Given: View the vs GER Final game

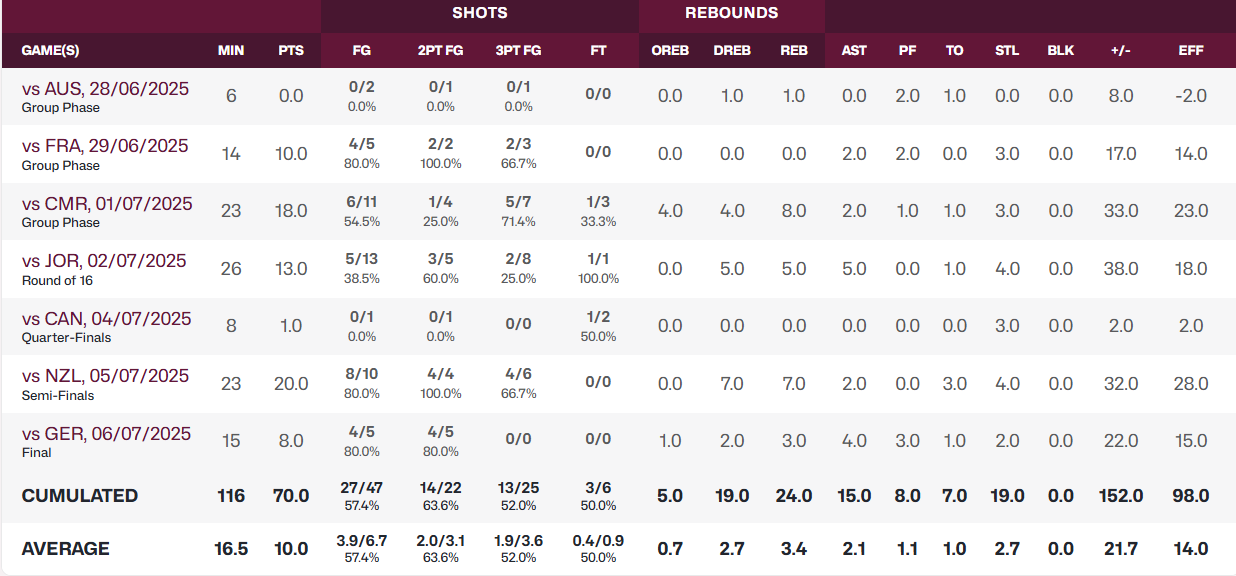Looking at the screenshot, I should click(106, 434).
